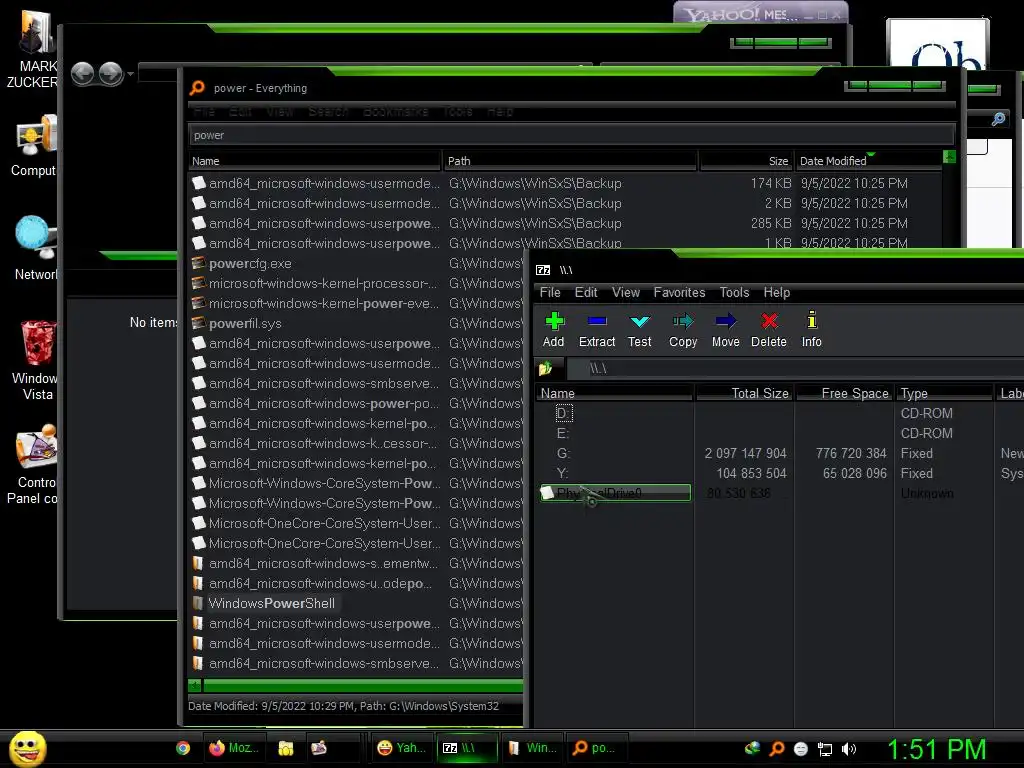Open the recent pages dropdown in Explorer

pos(131,74)
